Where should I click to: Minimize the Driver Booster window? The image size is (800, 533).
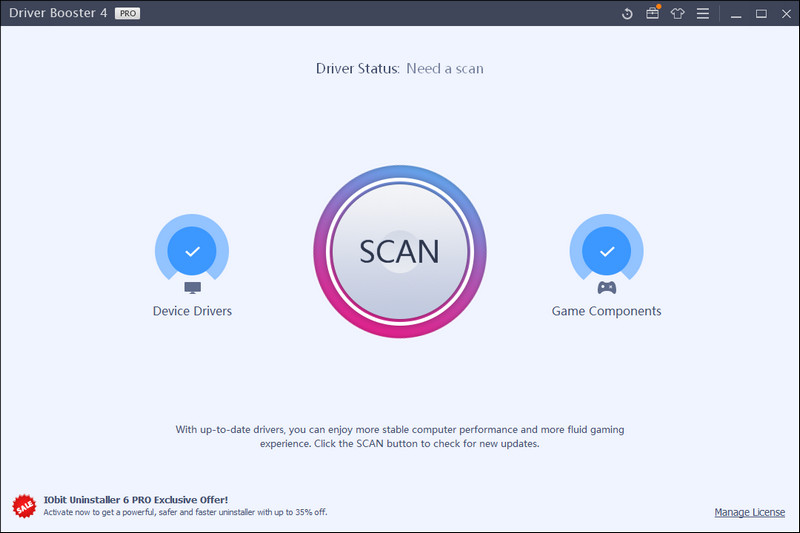736,14
